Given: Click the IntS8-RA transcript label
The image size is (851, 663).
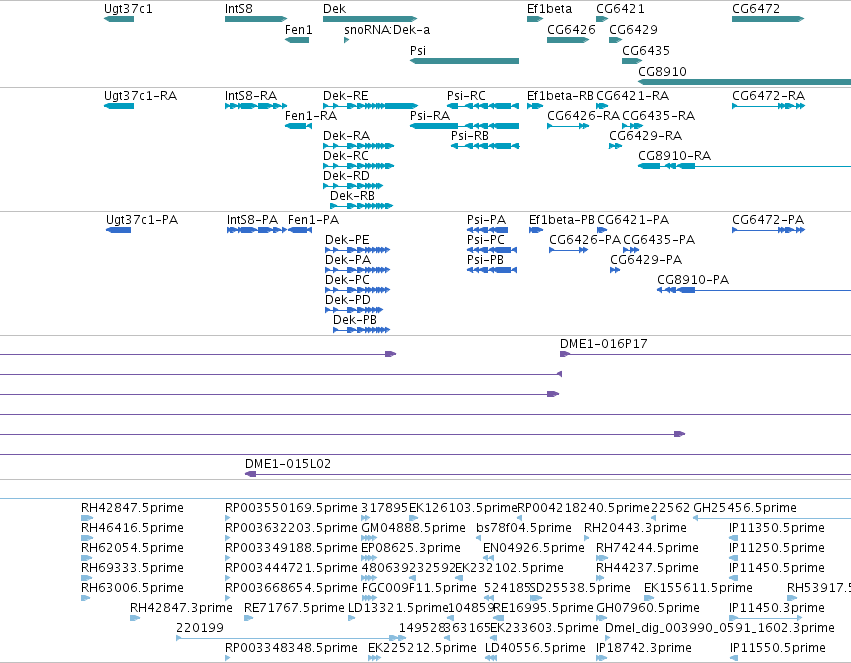Looking at the screenshot, I should [251, 96].
